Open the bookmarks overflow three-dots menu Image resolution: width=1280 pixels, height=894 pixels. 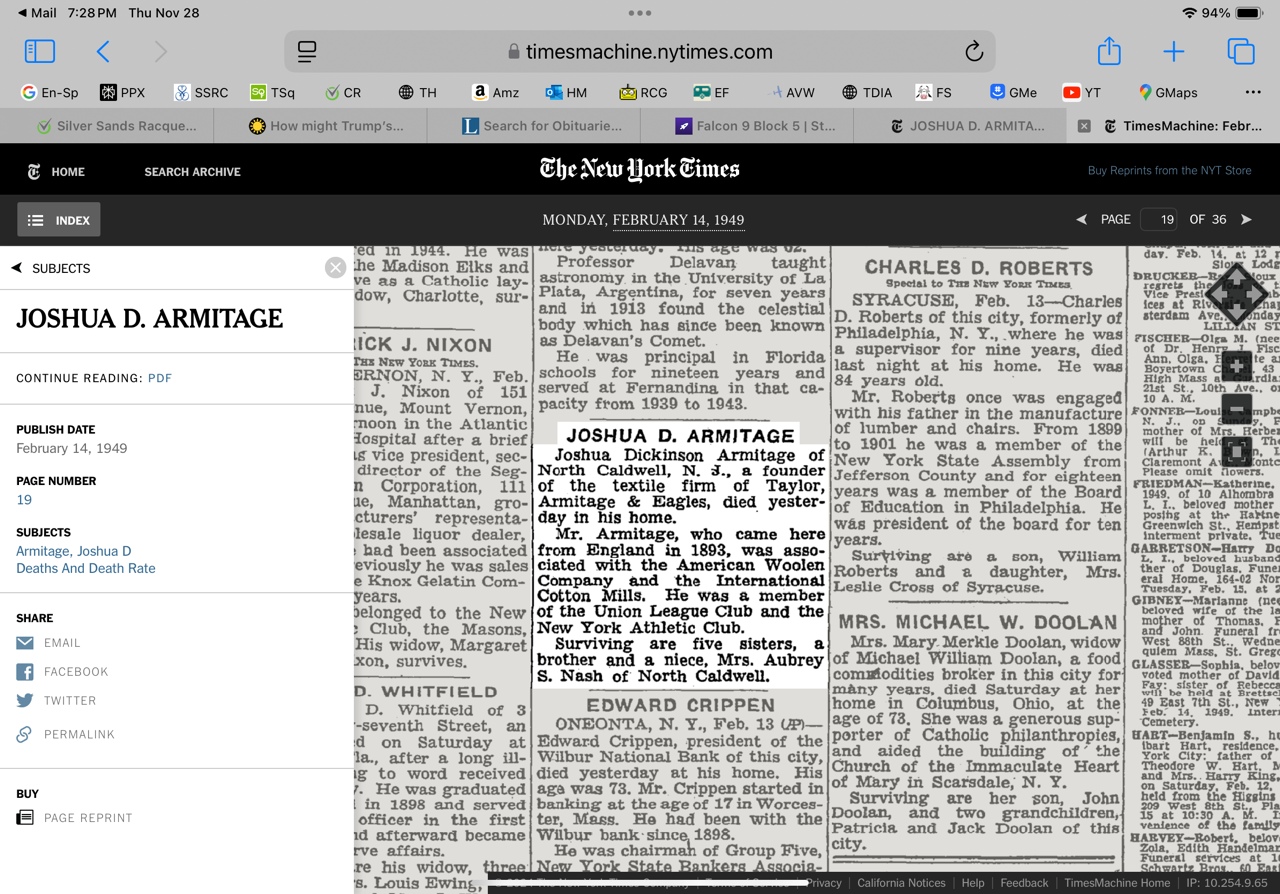point(1253,92)
